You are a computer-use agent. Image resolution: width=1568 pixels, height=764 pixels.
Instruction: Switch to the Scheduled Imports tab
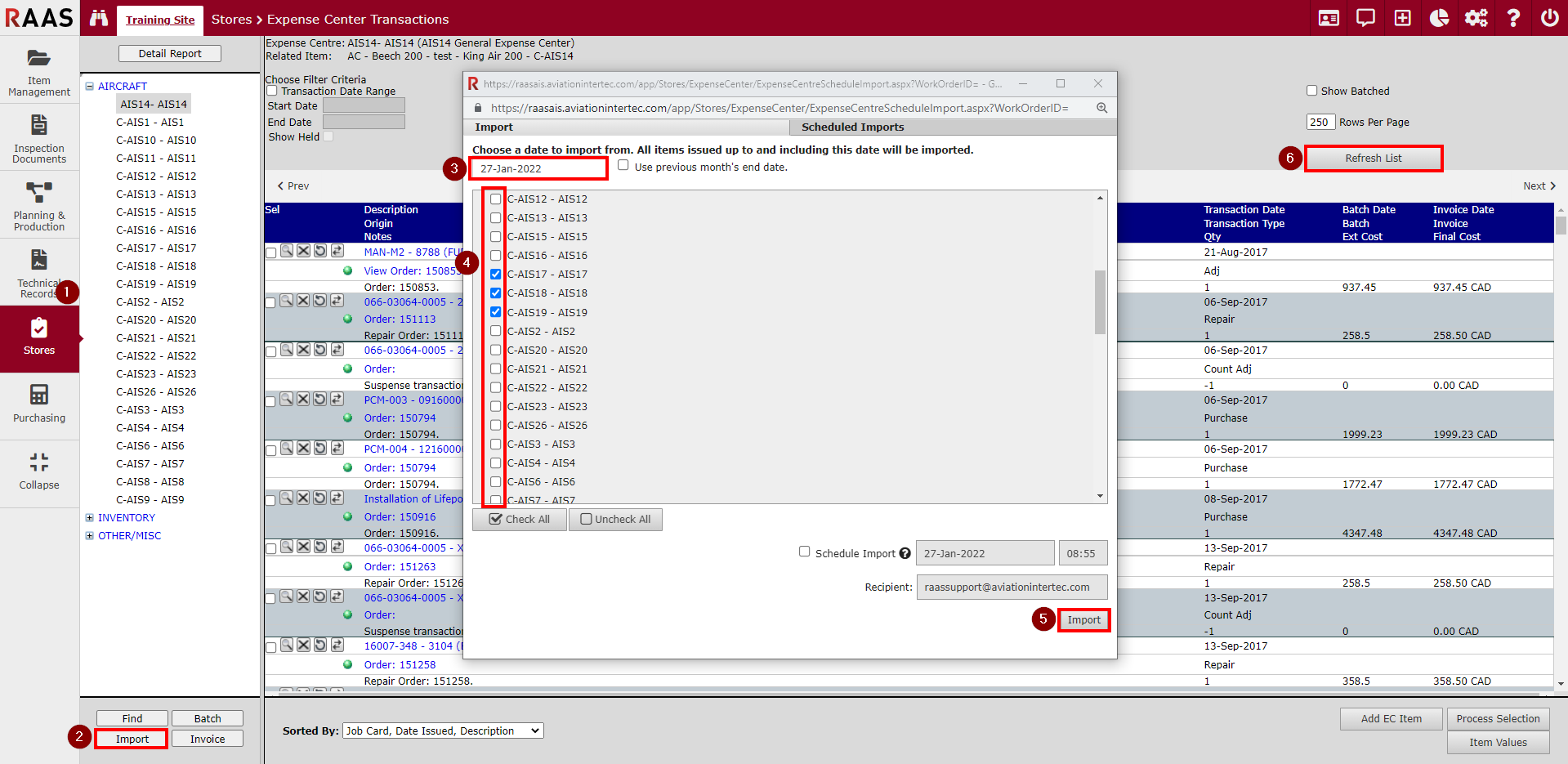(x=852, y=127)
